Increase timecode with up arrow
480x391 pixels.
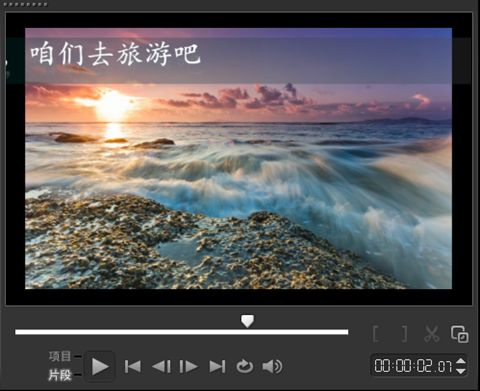(461, 361)
